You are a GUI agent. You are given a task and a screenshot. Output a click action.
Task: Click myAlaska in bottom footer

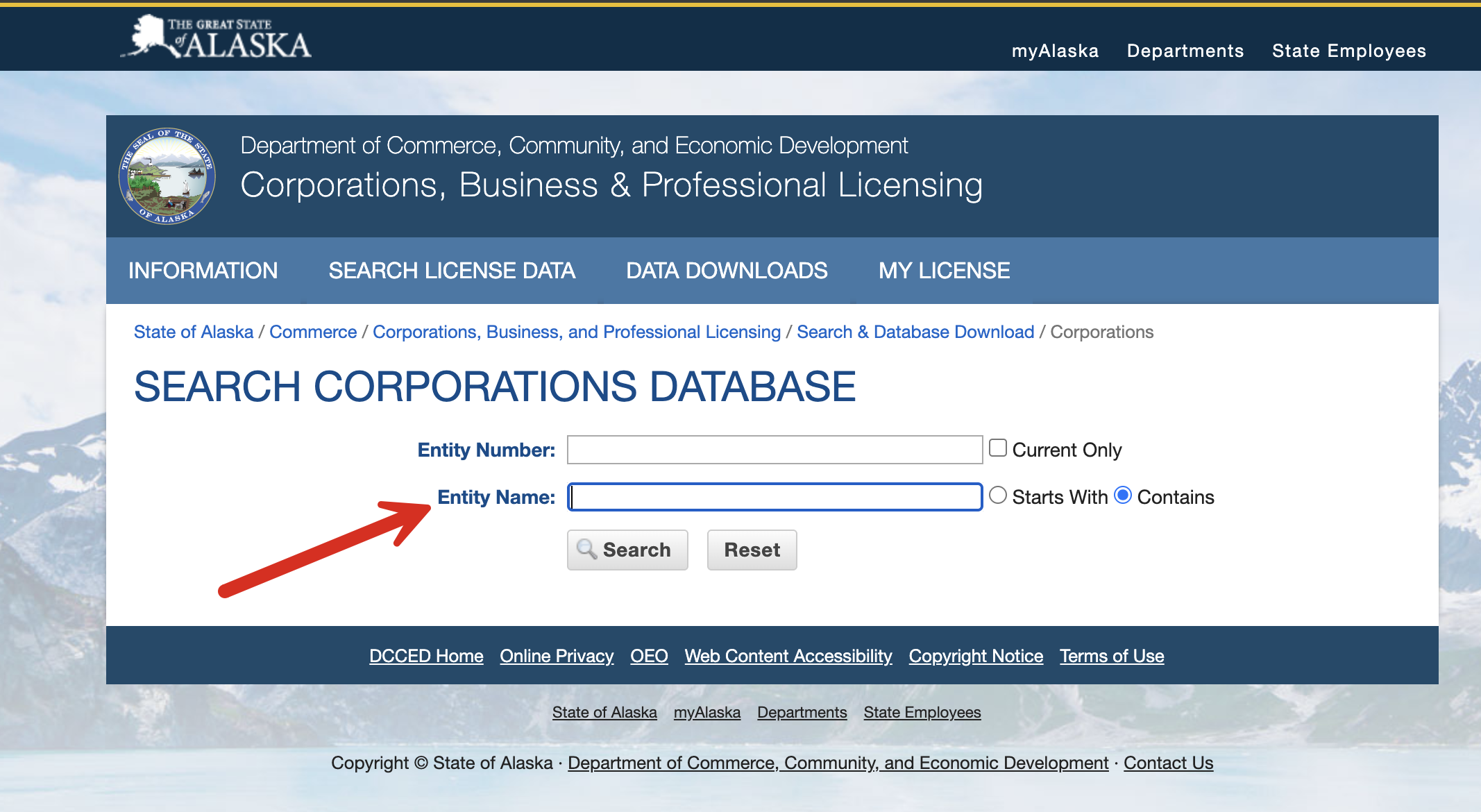pos(707,712)
